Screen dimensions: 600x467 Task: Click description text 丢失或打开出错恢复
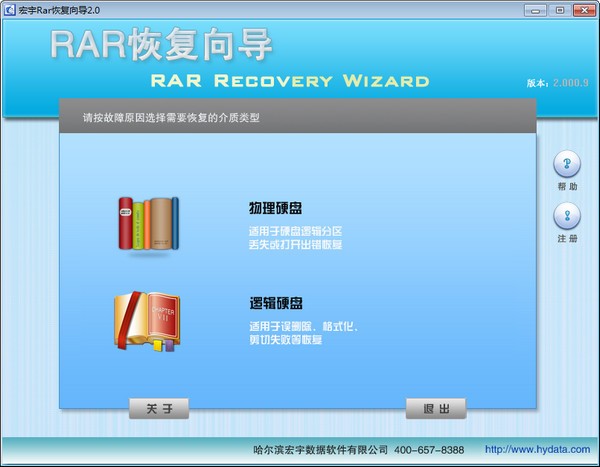pyautogui.click(x=295, y=244)
